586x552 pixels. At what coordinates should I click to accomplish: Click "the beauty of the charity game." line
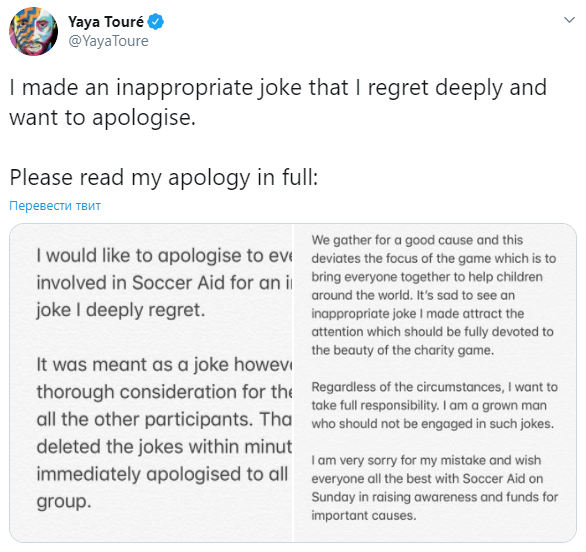(403, 350)
